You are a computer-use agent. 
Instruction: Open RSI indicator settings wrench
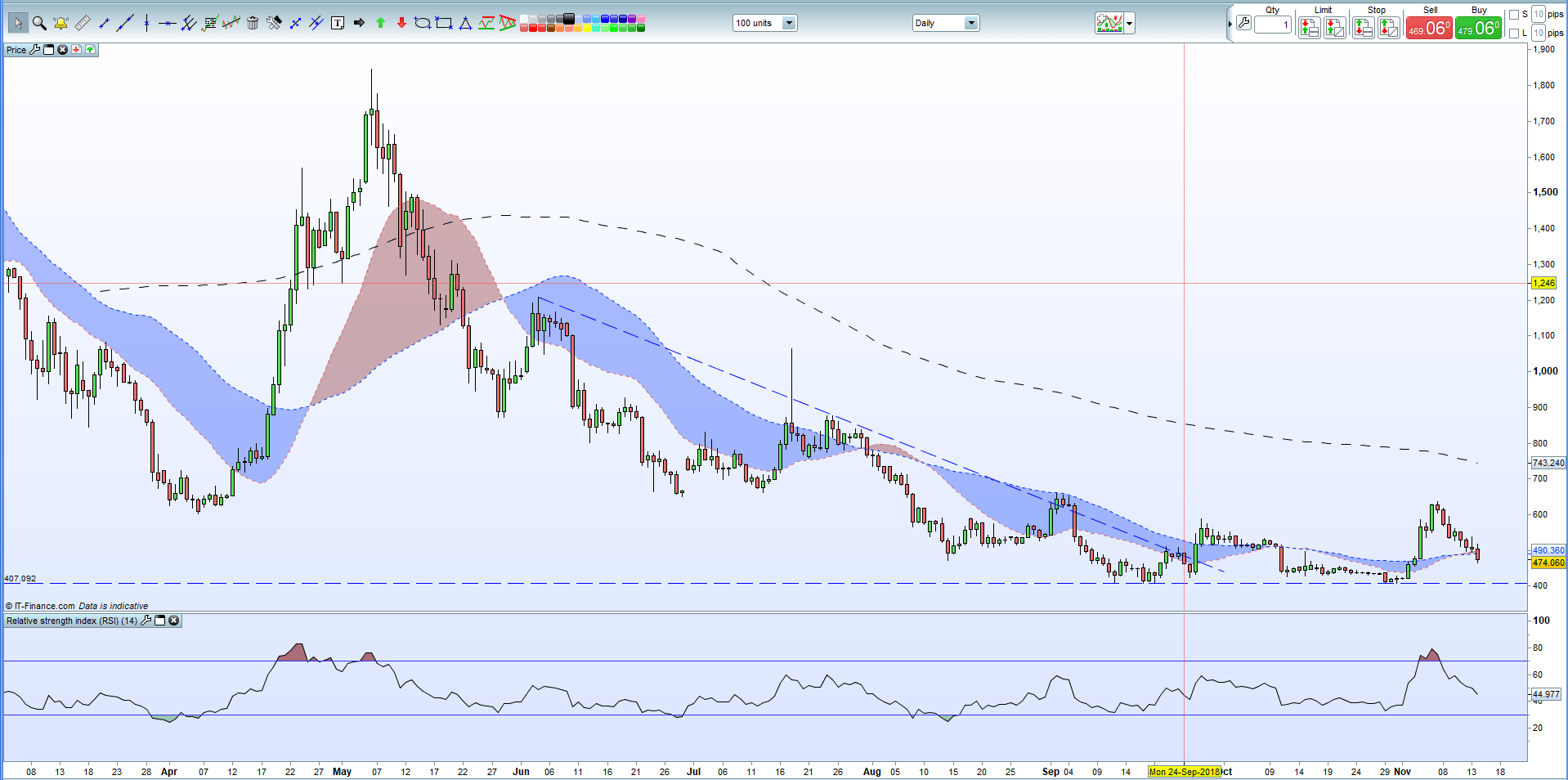pyautogui.click(x=146, y=621)
